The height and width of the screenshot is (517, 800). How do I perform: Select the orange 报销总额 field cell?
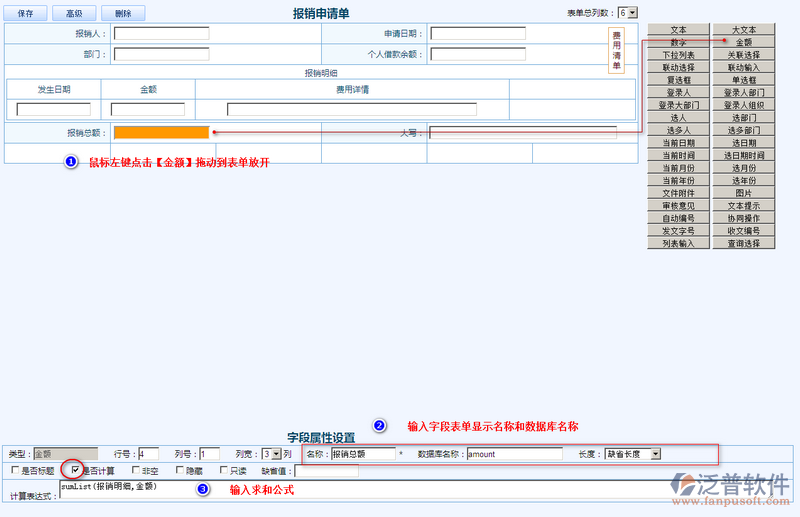pos(161,132)
